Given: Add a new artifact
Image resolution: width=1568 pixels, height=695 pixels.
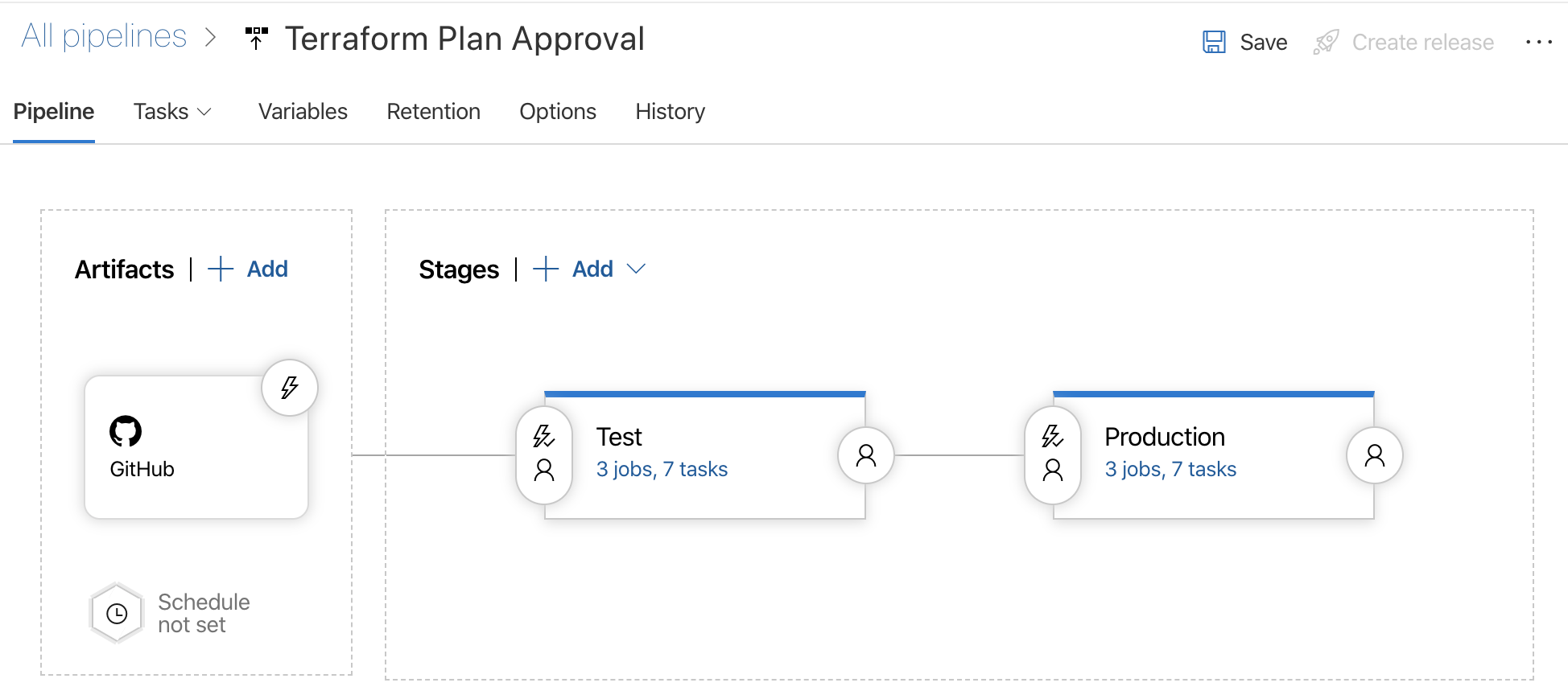Looking at the screenshot, I should [248, 269].
